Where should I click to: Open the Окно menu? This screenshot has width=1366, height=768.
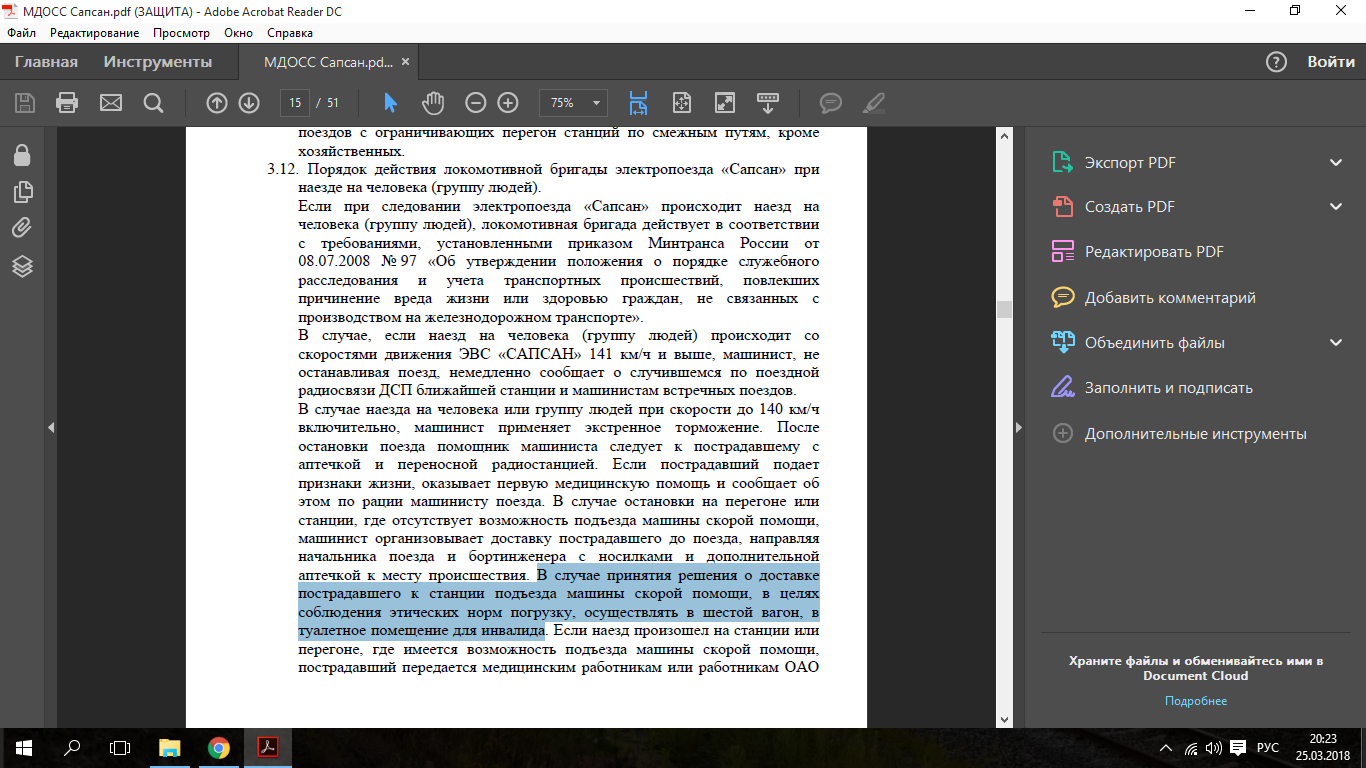coord(239,33)
